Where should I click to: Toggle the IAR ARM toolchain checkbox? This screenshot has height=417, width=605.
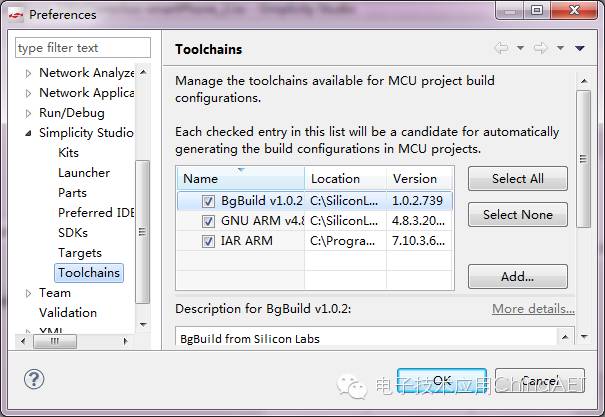tap(208, 241)
